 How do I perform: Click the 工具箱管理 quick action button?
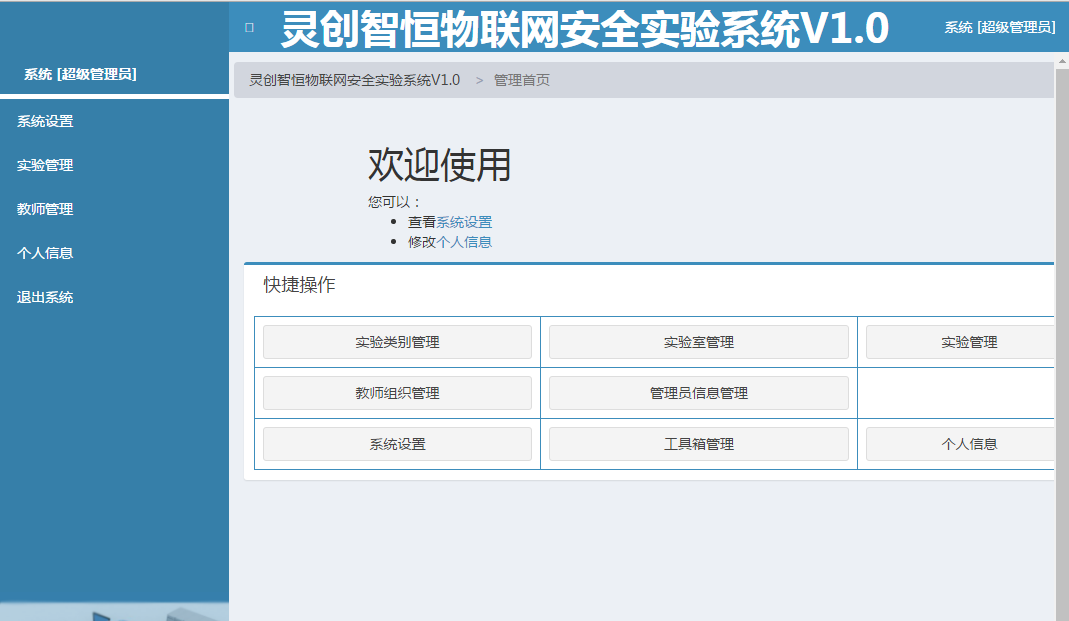(x=699, y=444)
